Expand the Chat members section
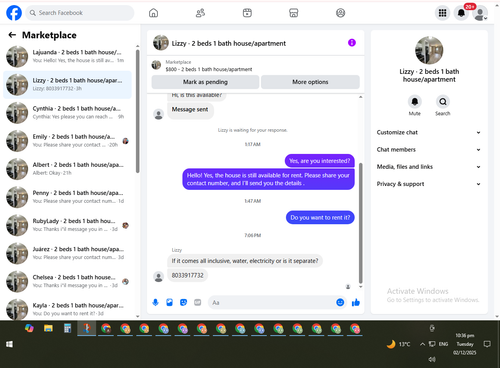The width and height of the screenshot is (500, 368). [429, 150]
